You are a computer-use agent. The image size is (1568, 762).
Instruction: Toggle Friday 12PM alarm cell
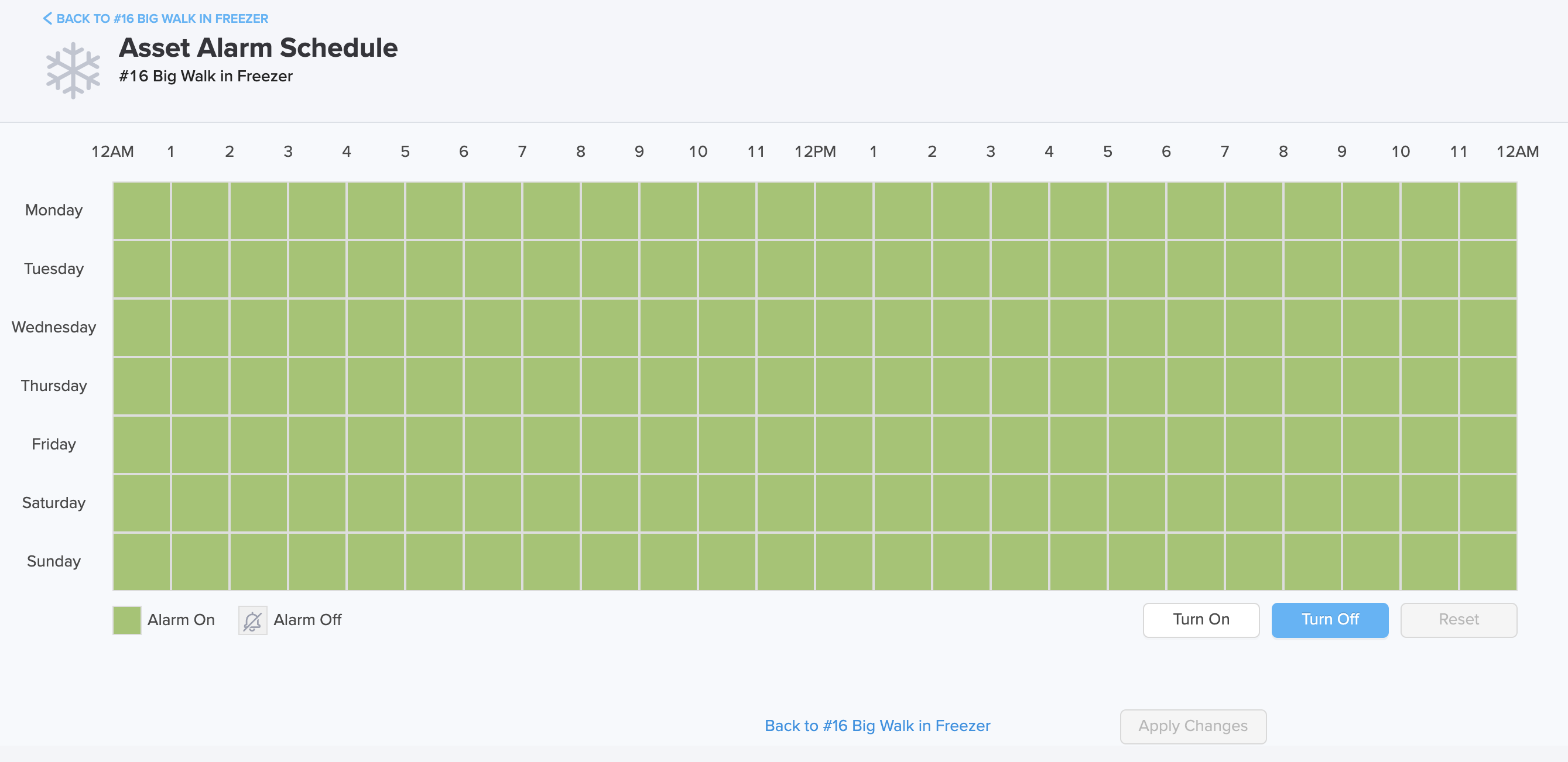point(844,444)
